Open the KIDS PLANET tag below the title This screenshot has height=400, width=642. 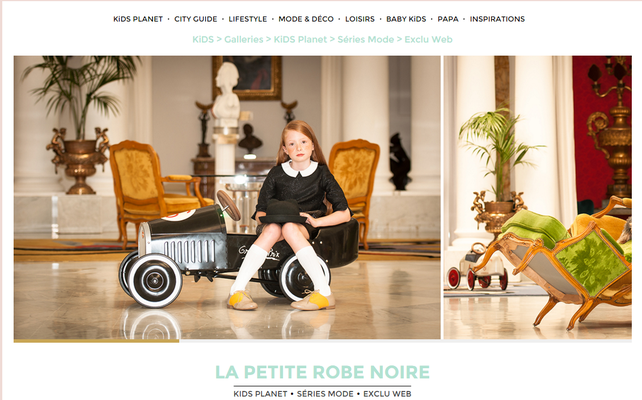pyautogui.click(x=260, y=394)
